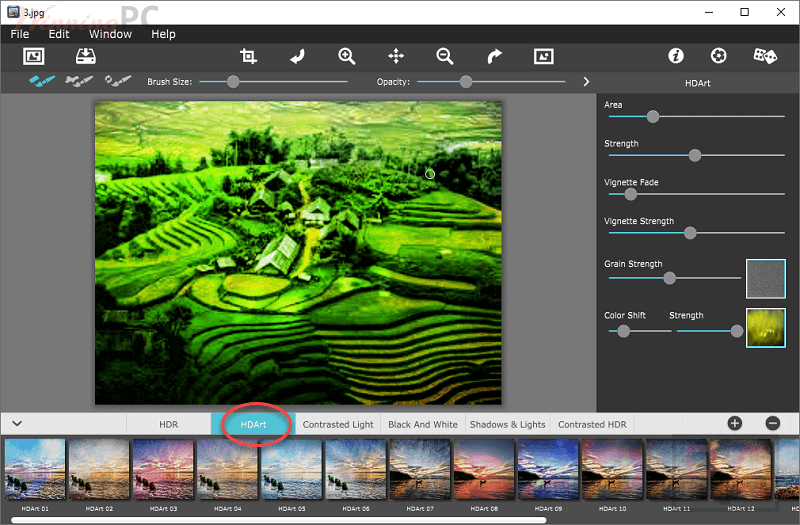This screenshot has width=800, height=525.
Task: Switch to Black And White tab
Action: point(423,424)
